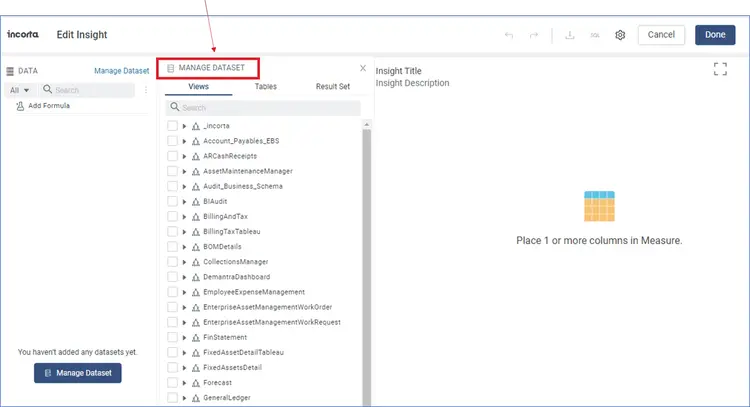Expand the GeneralLedger node
Image resolution: width=750 pixels, height=407 pixels.
coord(184,398)
